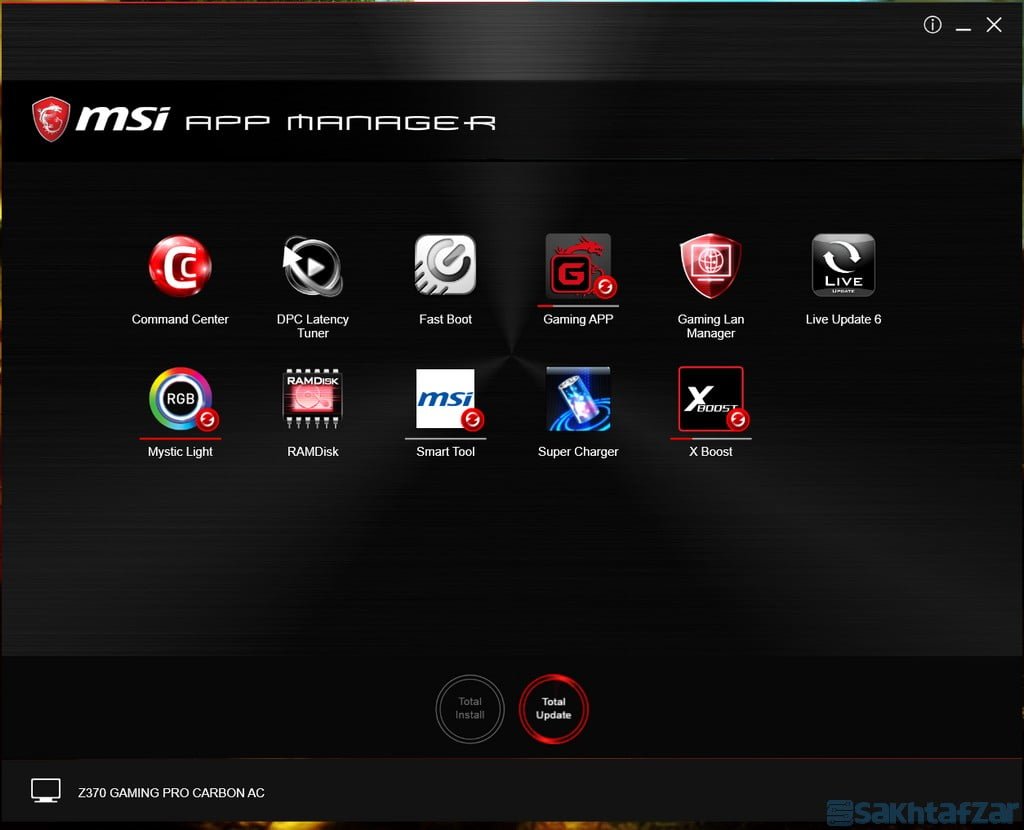Open the Command Center app

180,266
